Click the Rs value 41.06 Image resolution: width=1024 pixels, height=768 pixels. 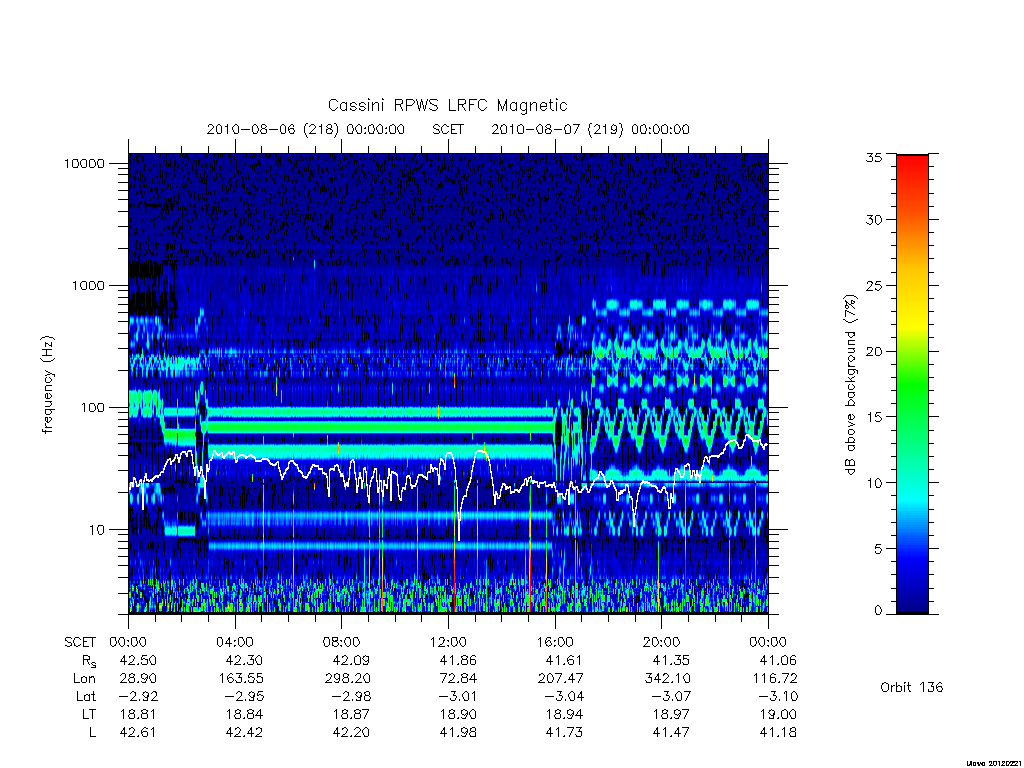point(778,660)
